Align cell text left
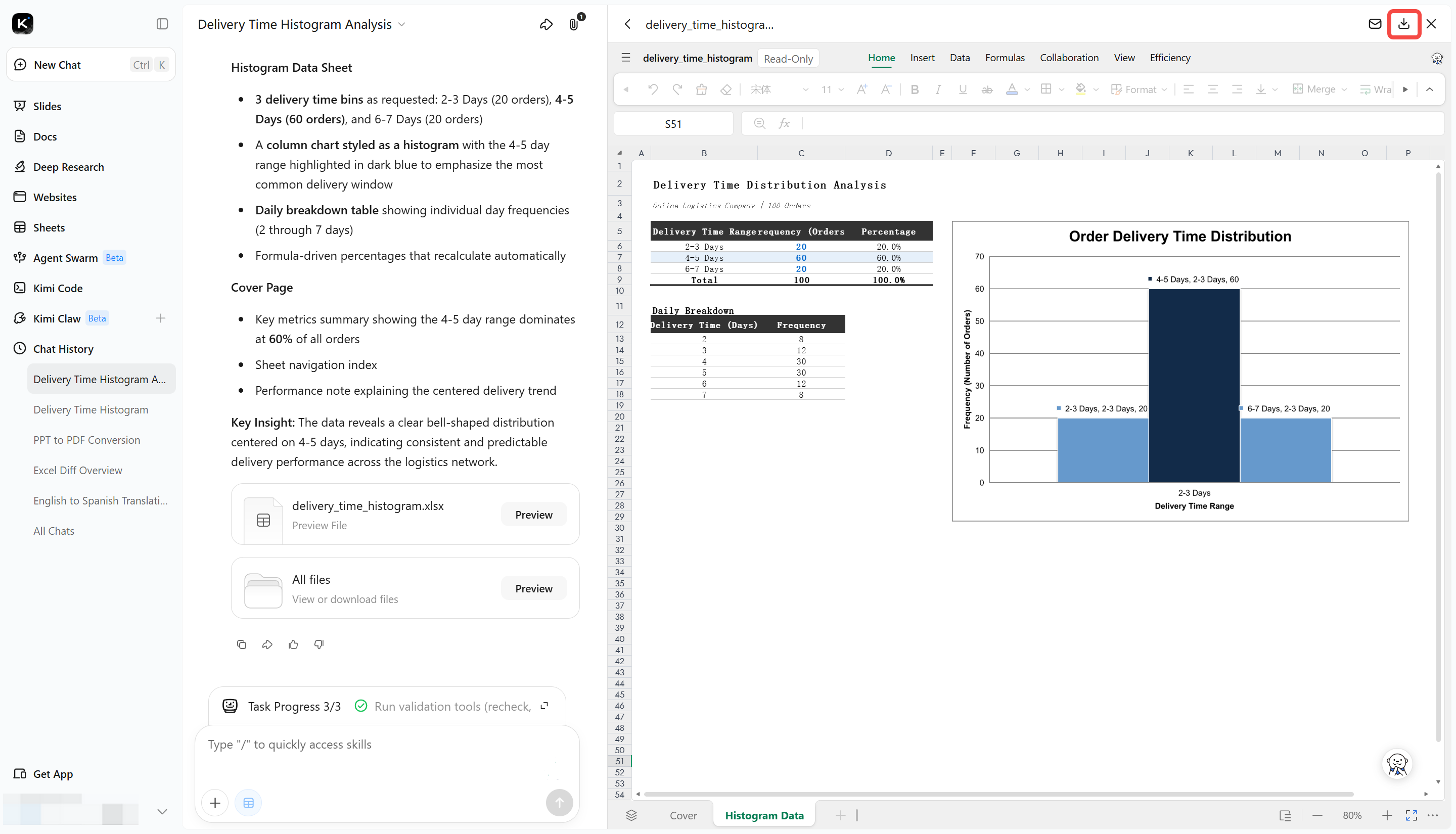 (x=1188, y=89)
